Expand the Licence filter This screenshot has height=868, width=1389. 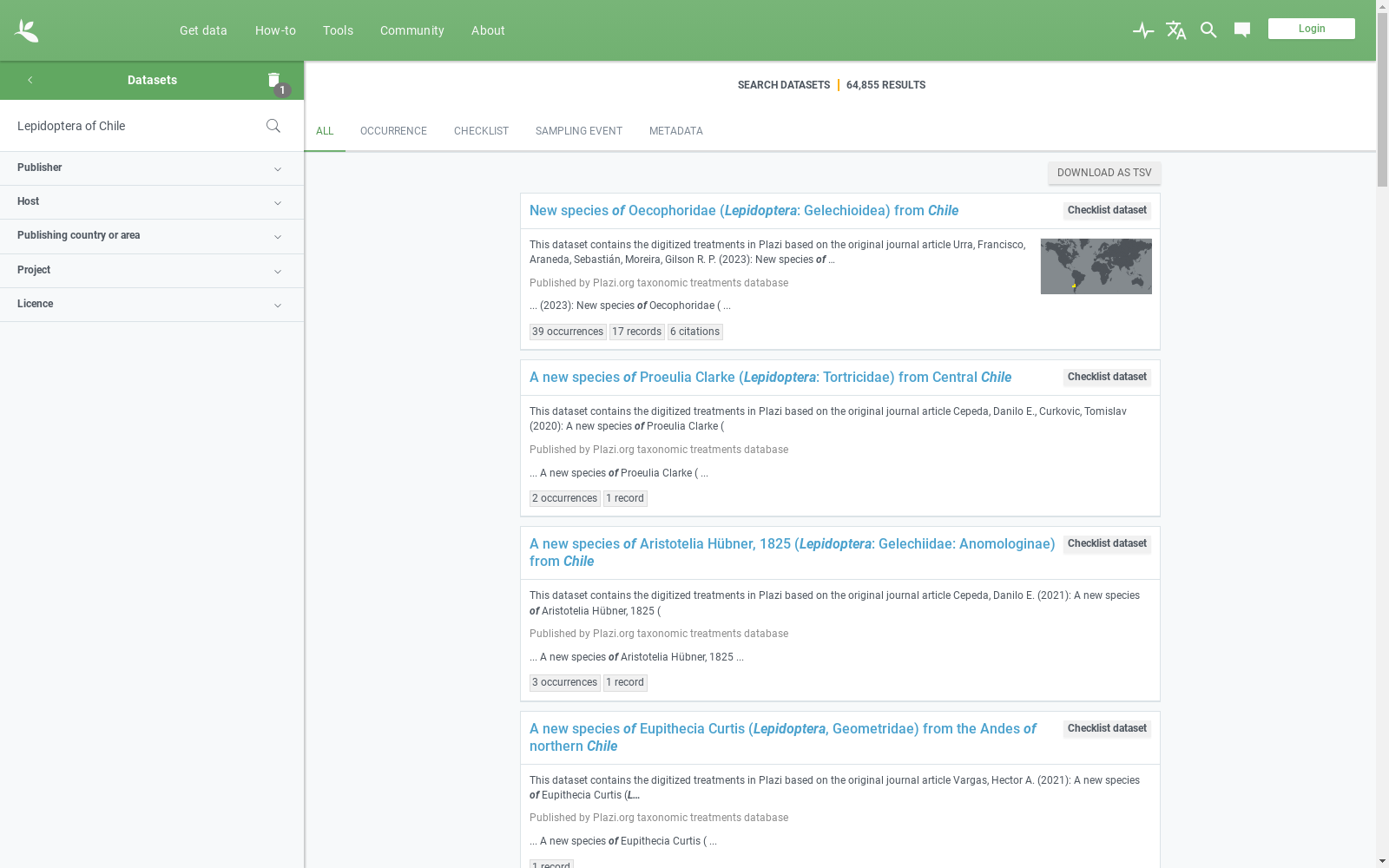pos(152,305)
